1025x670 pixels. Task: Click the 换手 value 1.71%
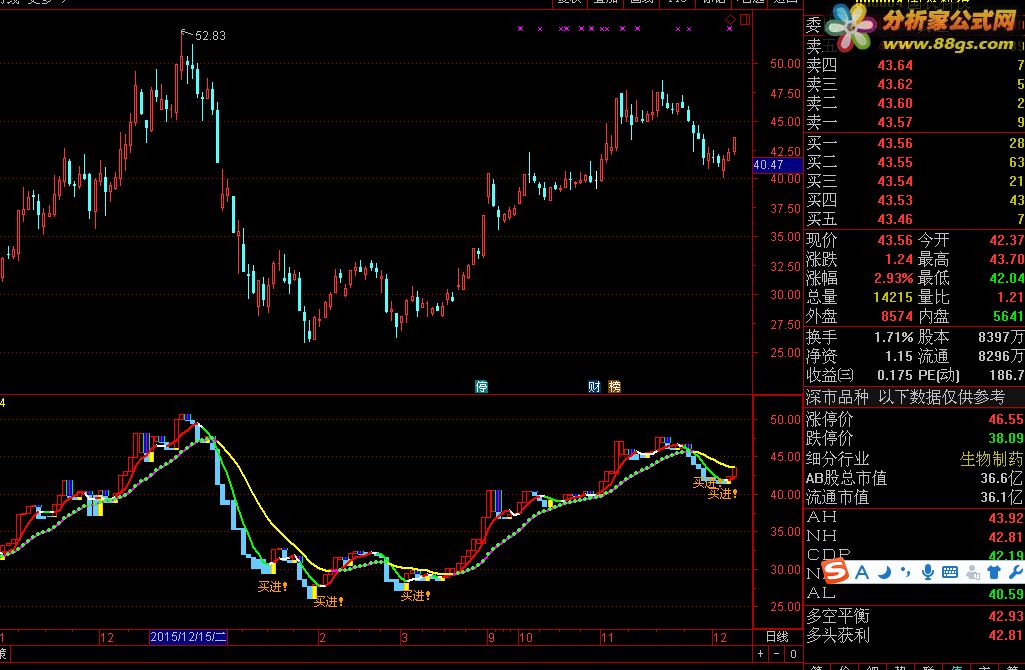[x=893, y=338]
